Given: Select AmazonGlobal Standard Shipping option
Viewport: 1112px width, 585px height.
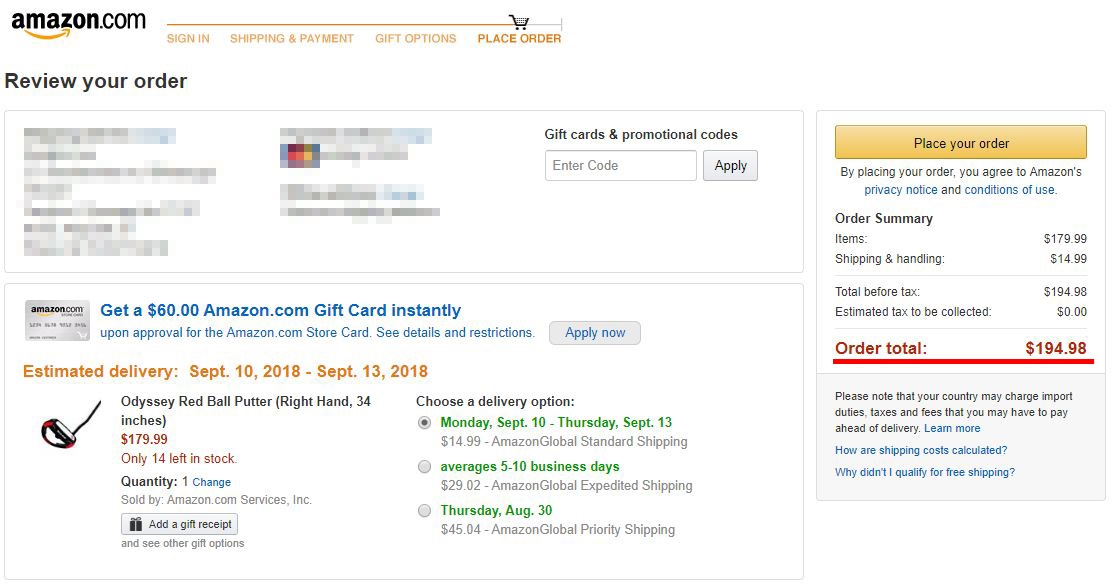Looking at the screenshot, I should click(425, 422).
